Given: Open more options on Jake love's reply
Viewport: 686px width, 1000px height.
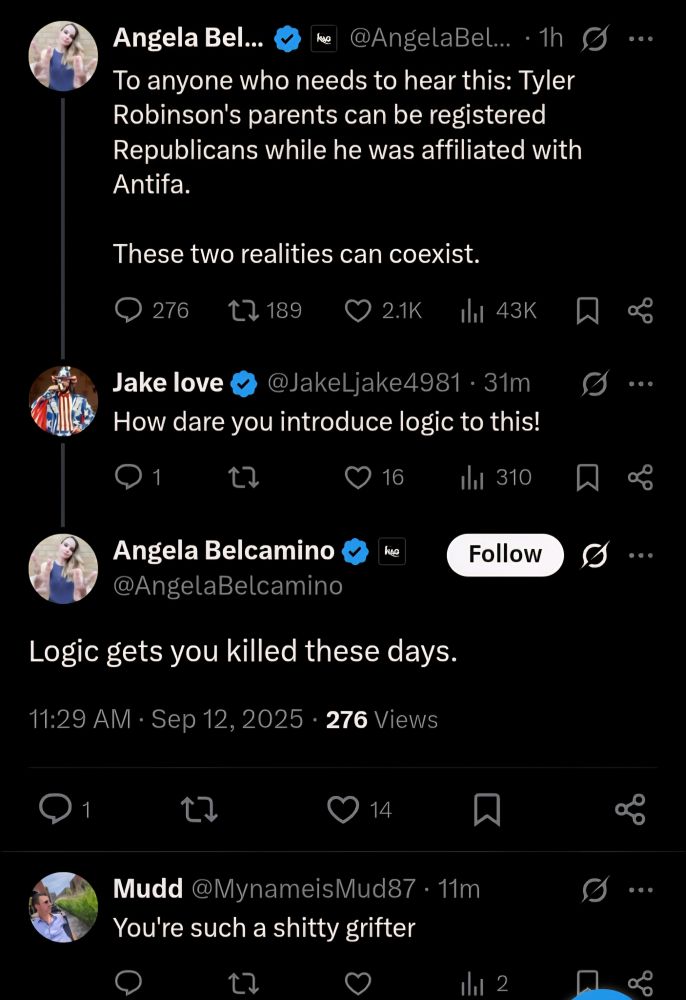Looking at the screenshot, I should point(640,383).
